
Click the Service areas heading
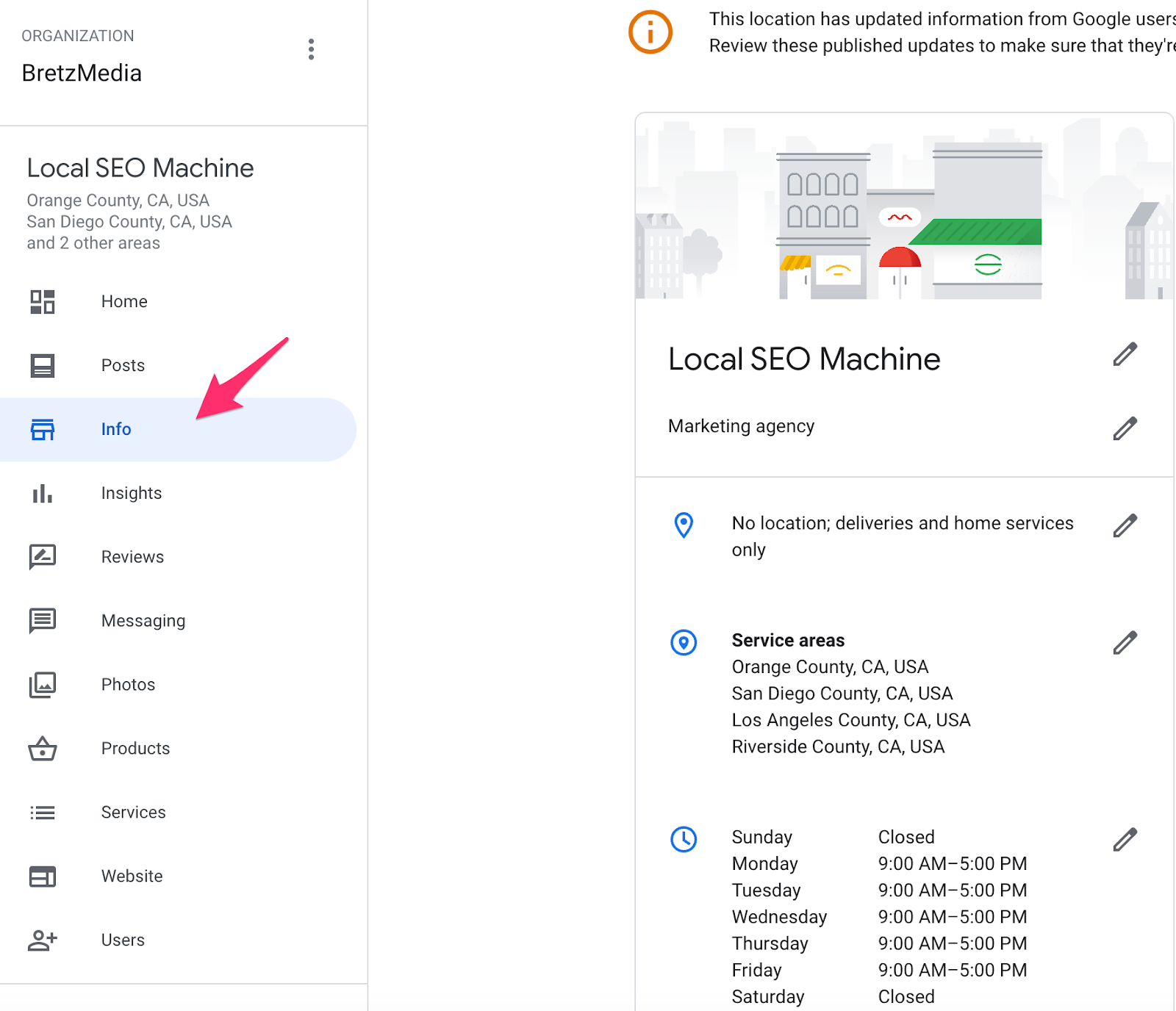tap(788, 641)
